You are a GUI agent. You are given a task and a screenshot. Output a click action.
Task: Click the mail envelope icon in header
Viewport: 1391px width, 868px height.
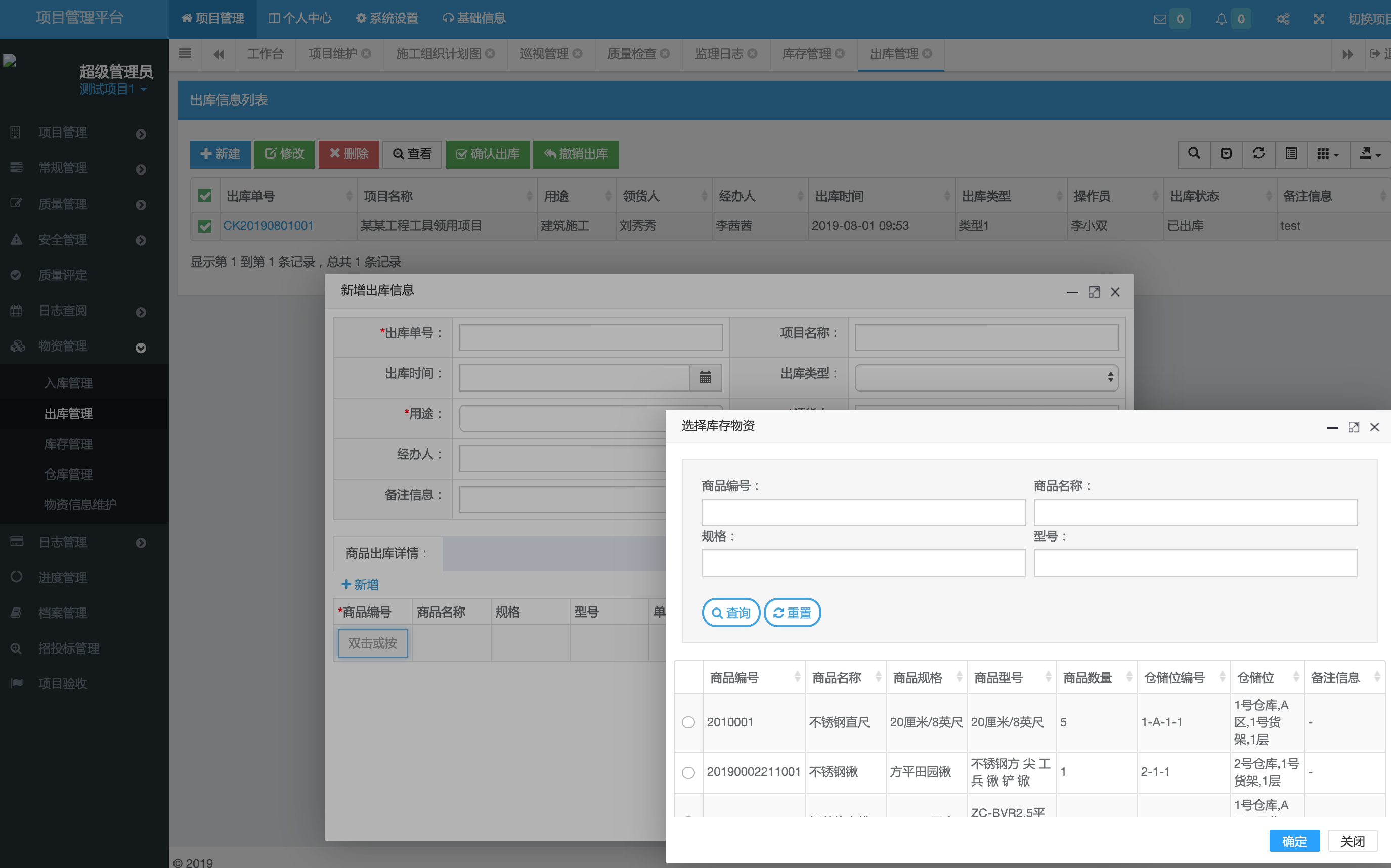(1160, 19)
